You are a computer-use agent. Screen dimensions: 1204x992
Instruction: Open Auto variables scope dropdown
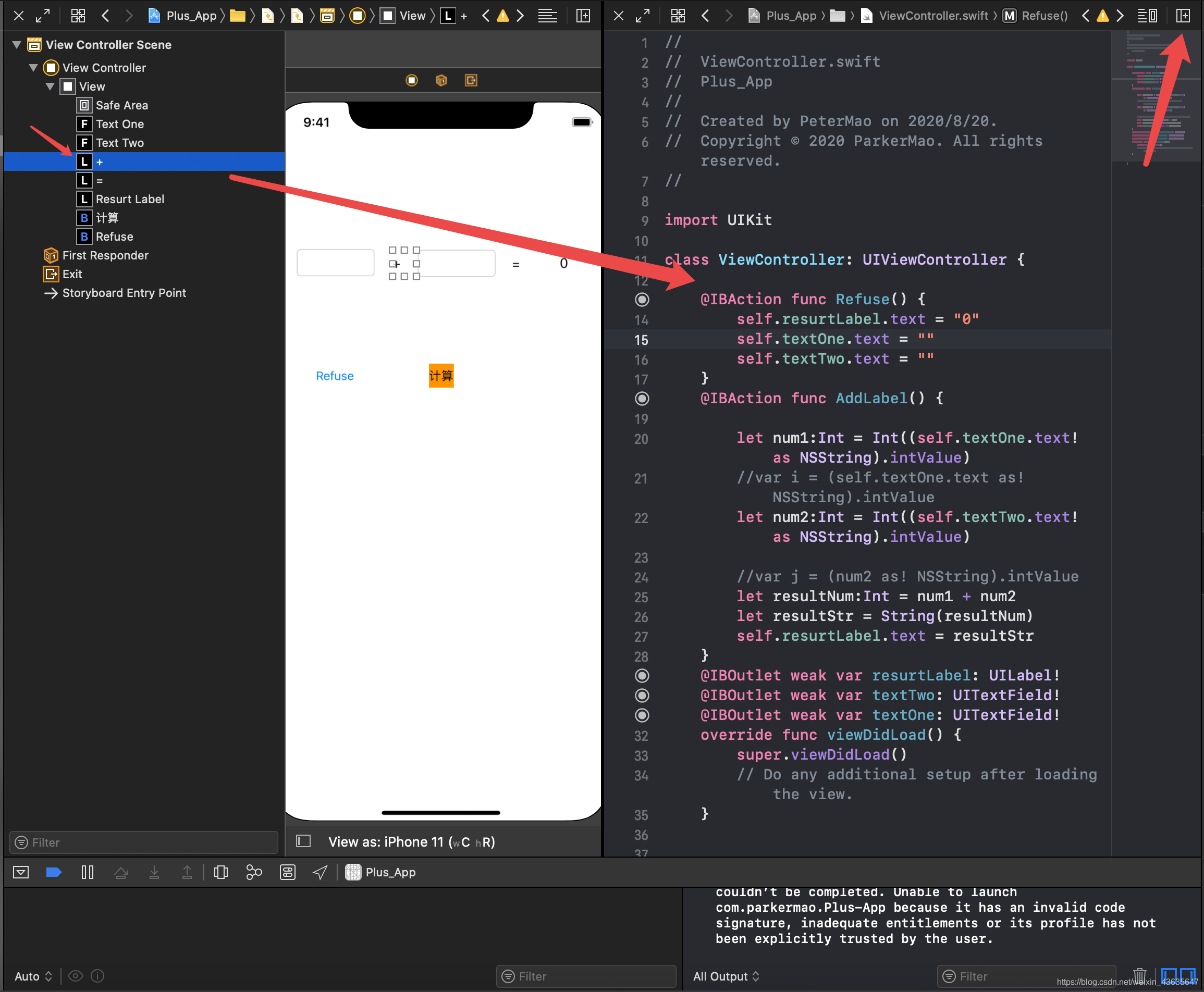pyautogui.click(x=33, y=976)
